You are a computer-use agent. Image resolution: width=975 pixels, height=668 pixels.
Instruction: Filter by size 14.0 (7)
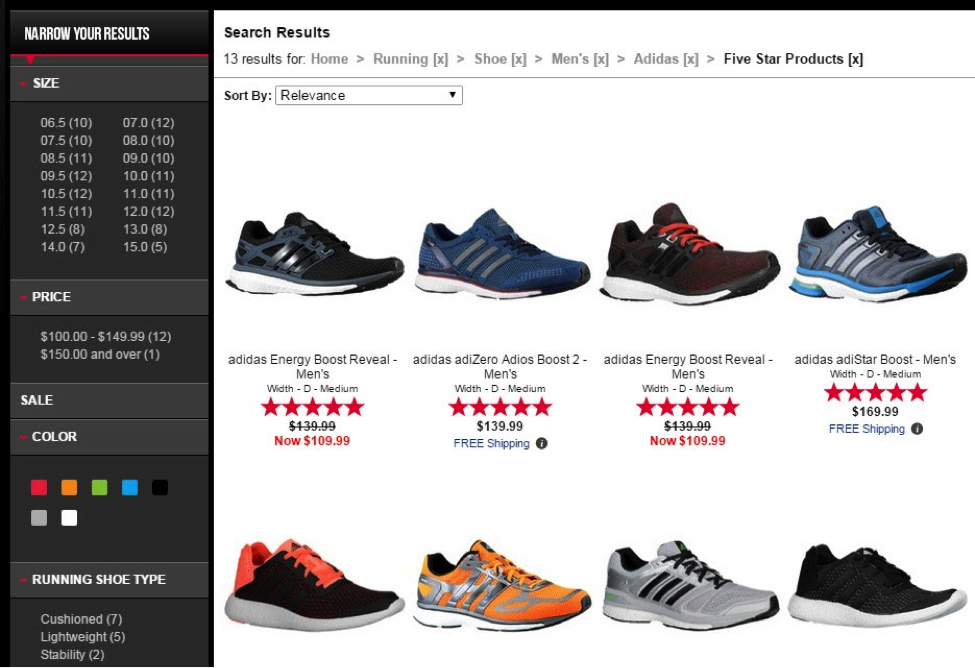coord(62,247)
